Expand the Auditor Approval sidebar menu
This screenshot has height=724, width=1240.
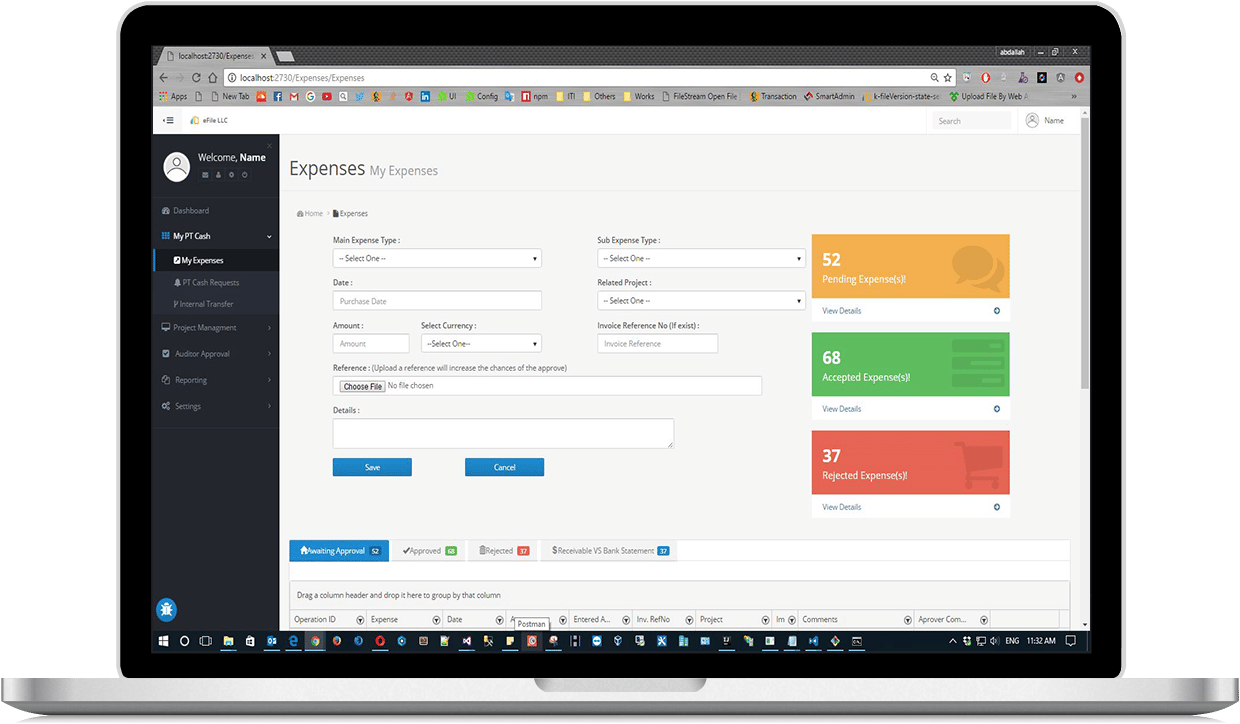(x=216, y=354)
